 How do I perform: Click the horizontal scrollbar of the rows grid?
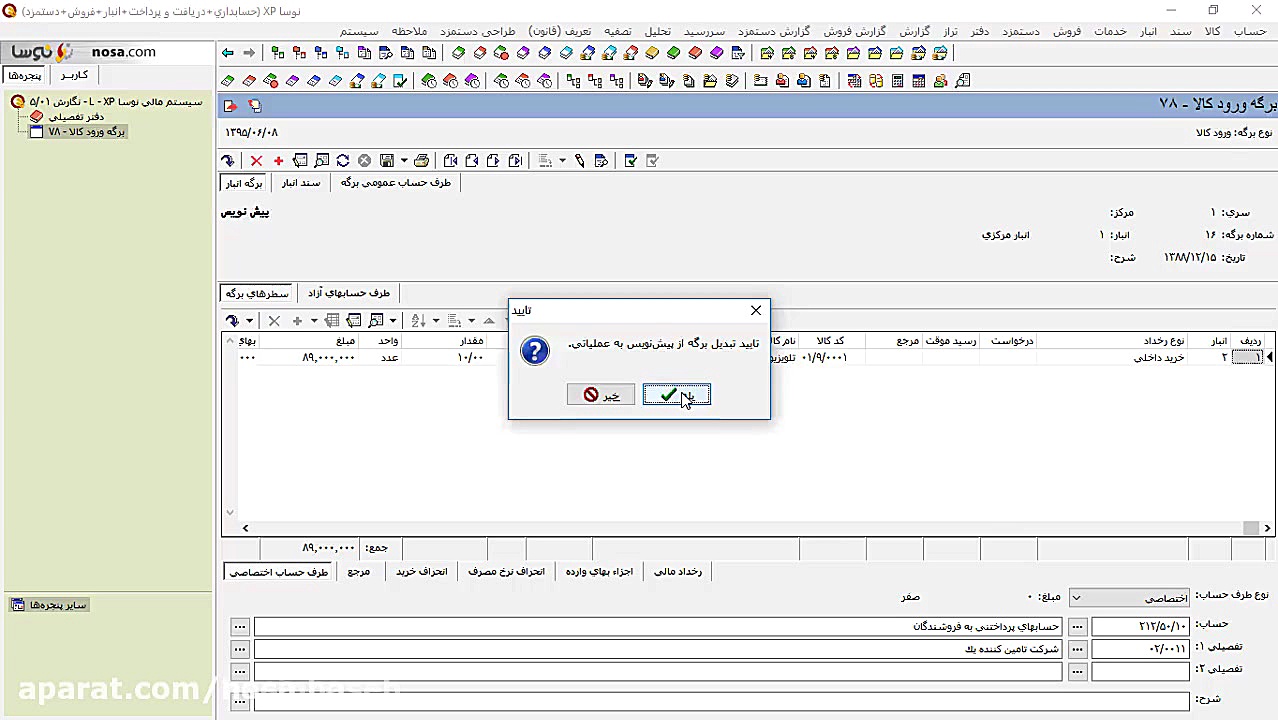[740, 528]
